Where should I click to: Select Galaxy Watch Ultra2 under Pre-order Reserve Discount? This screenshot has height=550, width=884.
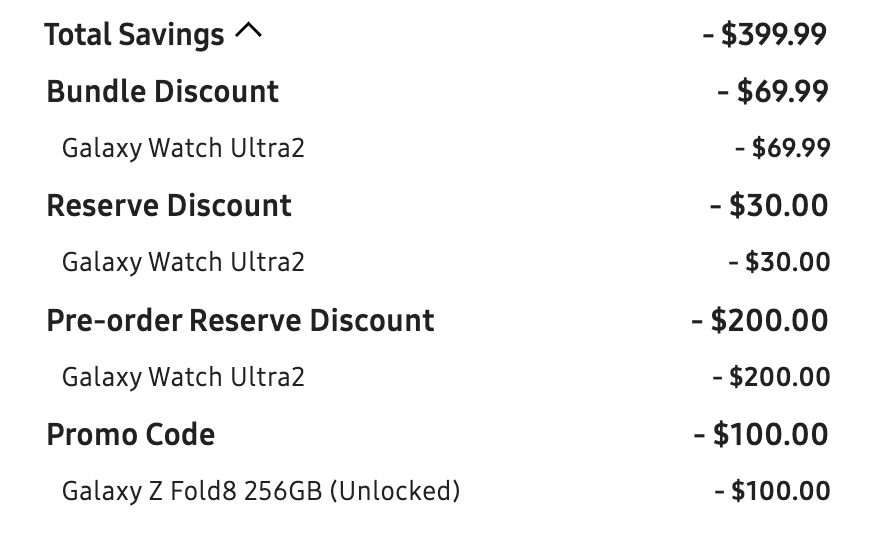(183, 378)
